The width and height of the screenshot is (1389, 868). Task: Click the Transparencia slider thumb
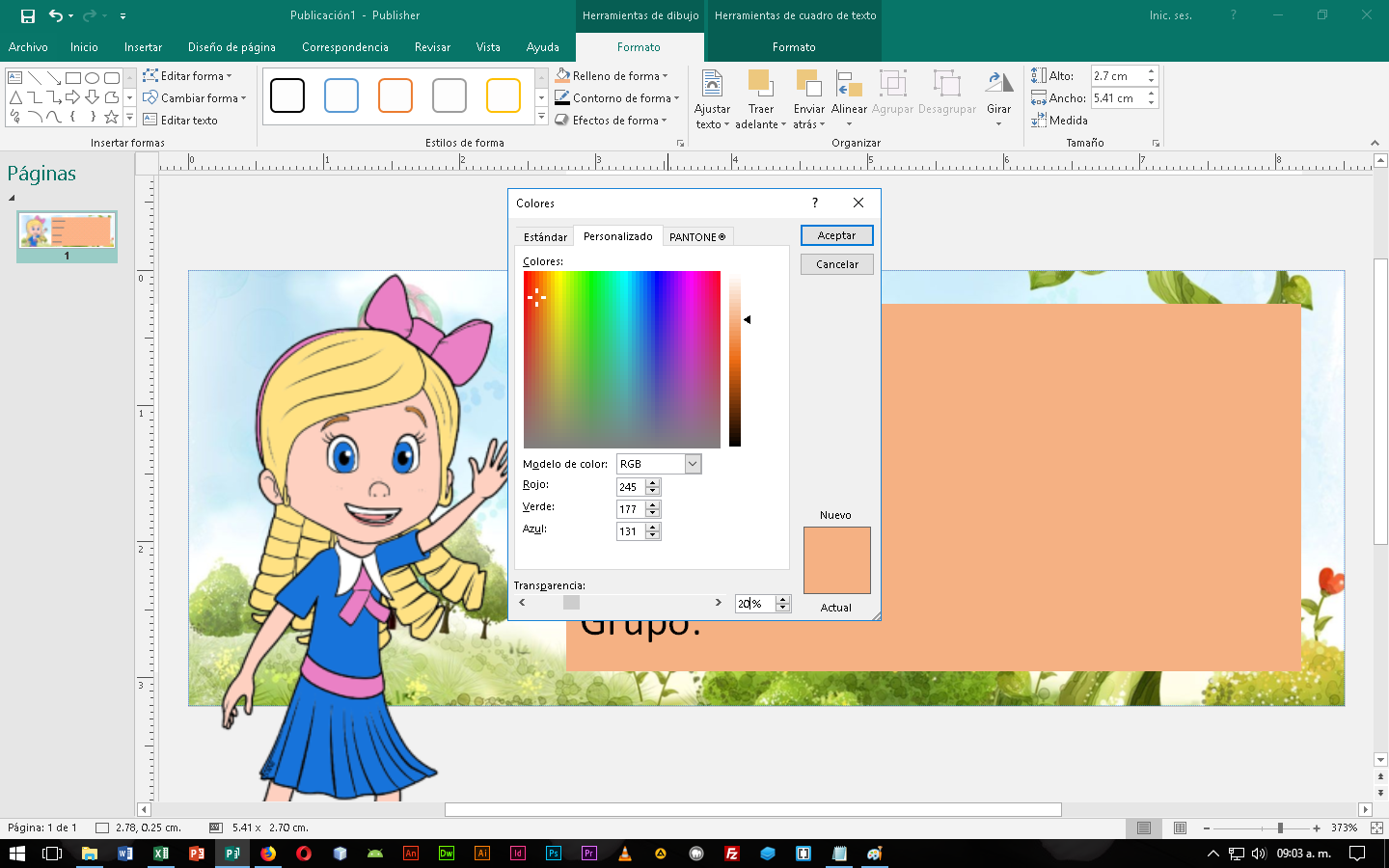572,603
